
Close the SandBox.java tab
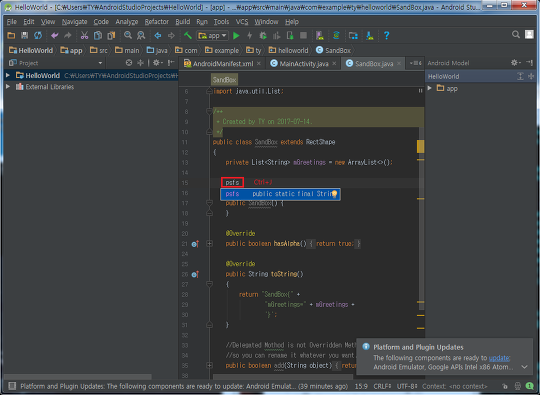pos(399,63)
